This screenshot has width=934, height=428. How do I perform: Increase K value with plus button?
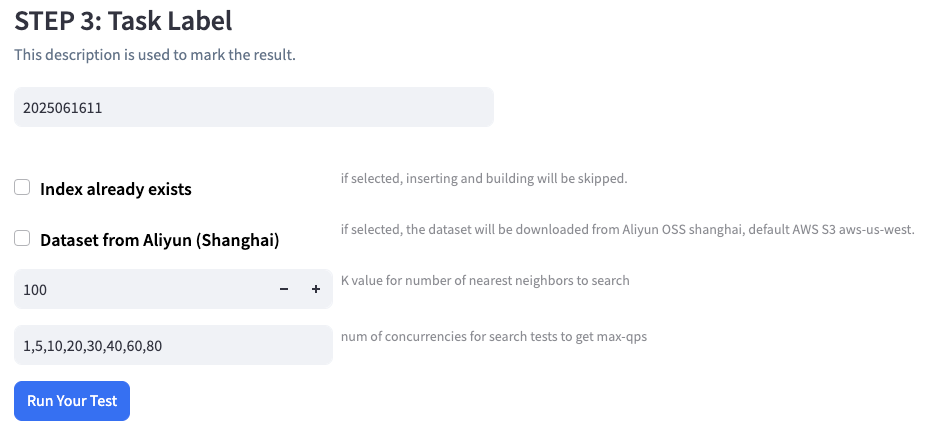coord(316,290)
